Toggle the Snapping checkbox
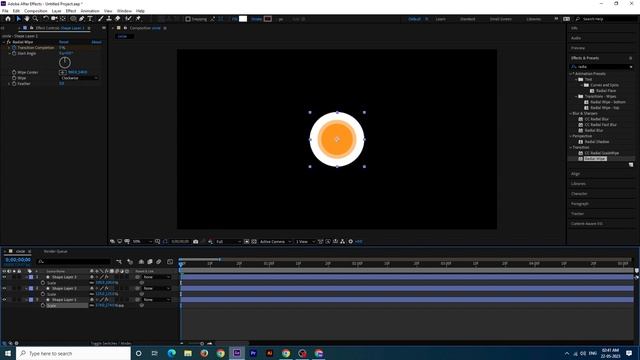640x360 pixels. [x=188, y=19]
